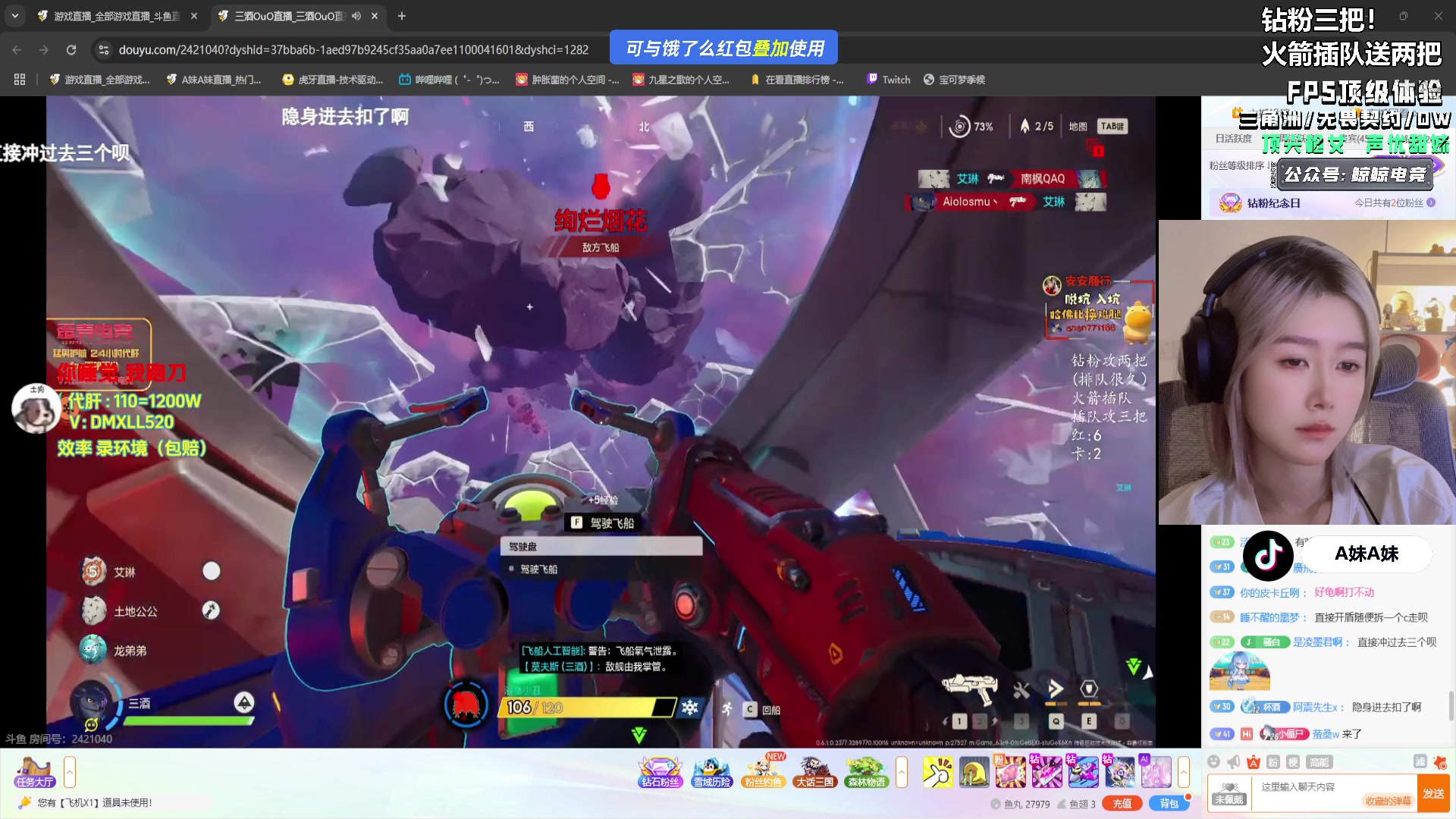
Task: Open the 滤 chat filter settings
Action: pos(1420,761)
